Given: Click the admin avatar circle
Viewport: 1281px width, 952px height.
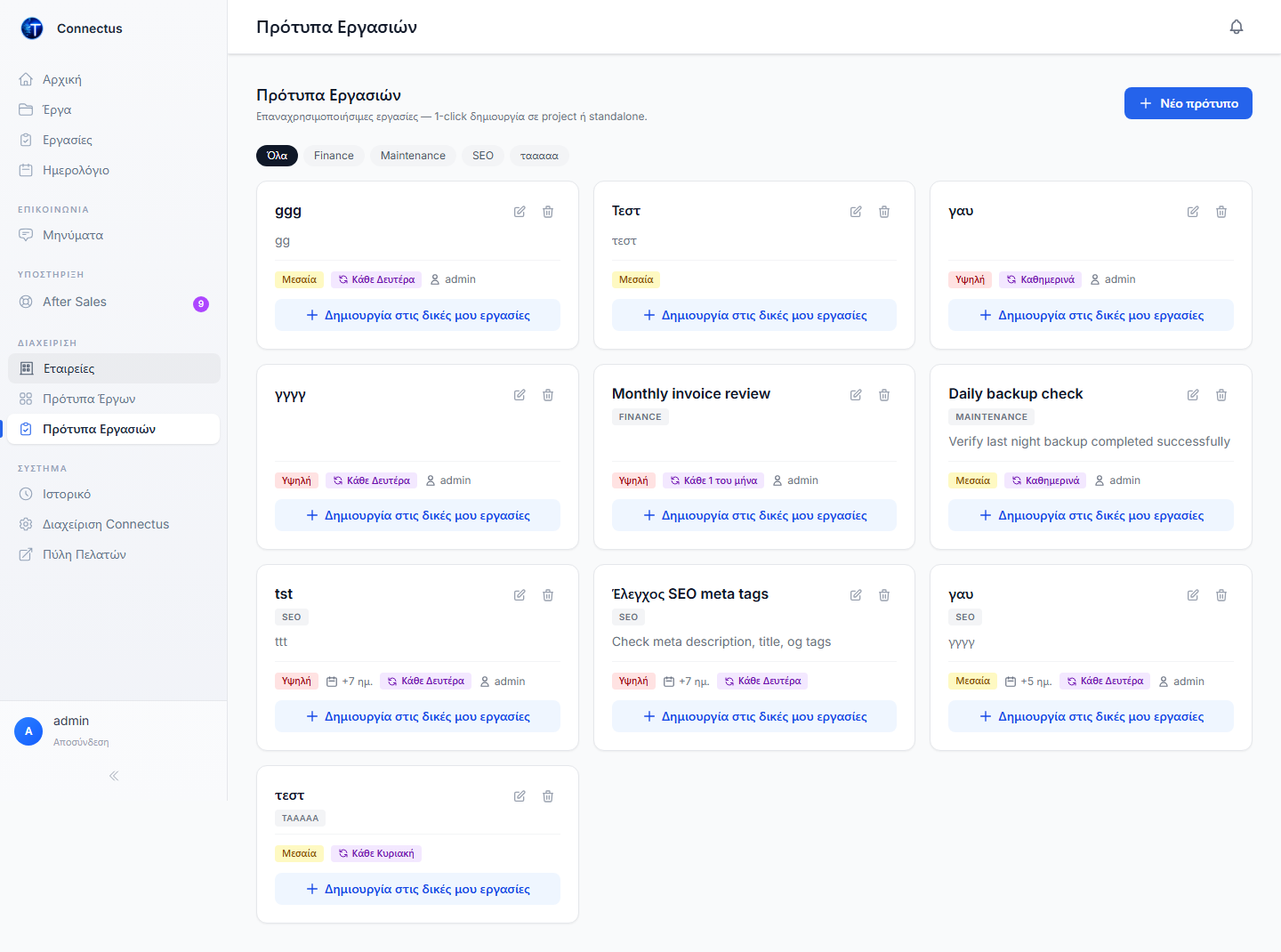Looking at the screenshot, I should click(28, 731).
